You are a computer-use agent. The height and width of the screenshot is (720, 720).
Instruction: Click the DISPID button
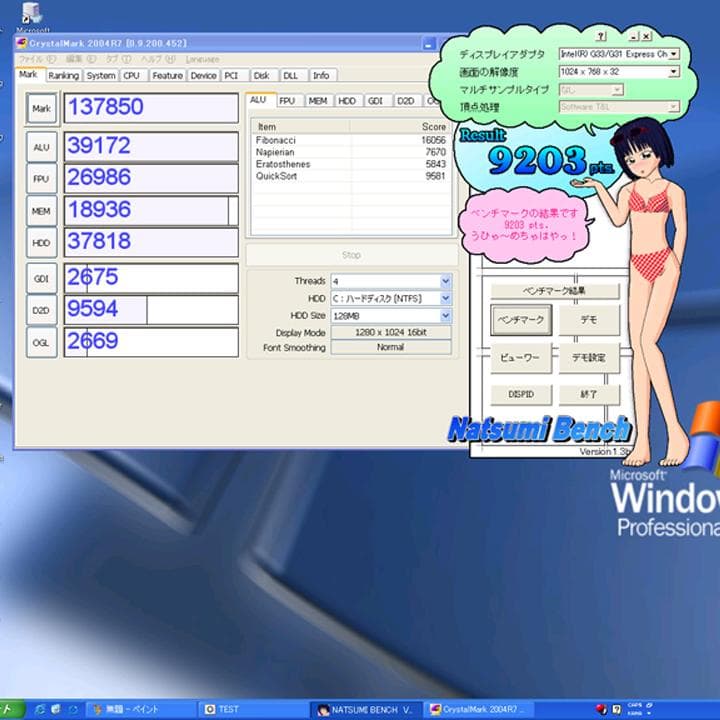[521, 394]
